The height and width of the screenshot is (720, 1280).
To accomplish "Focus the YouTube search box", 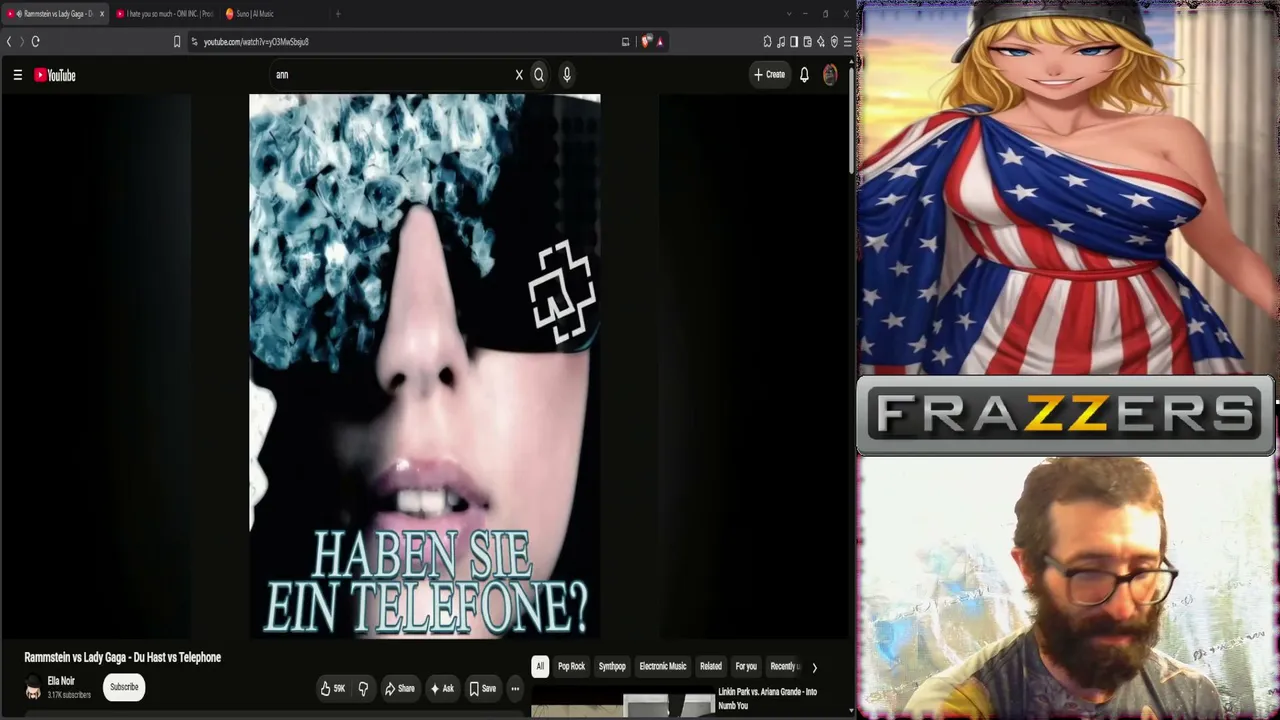I will tap(390, 75).
